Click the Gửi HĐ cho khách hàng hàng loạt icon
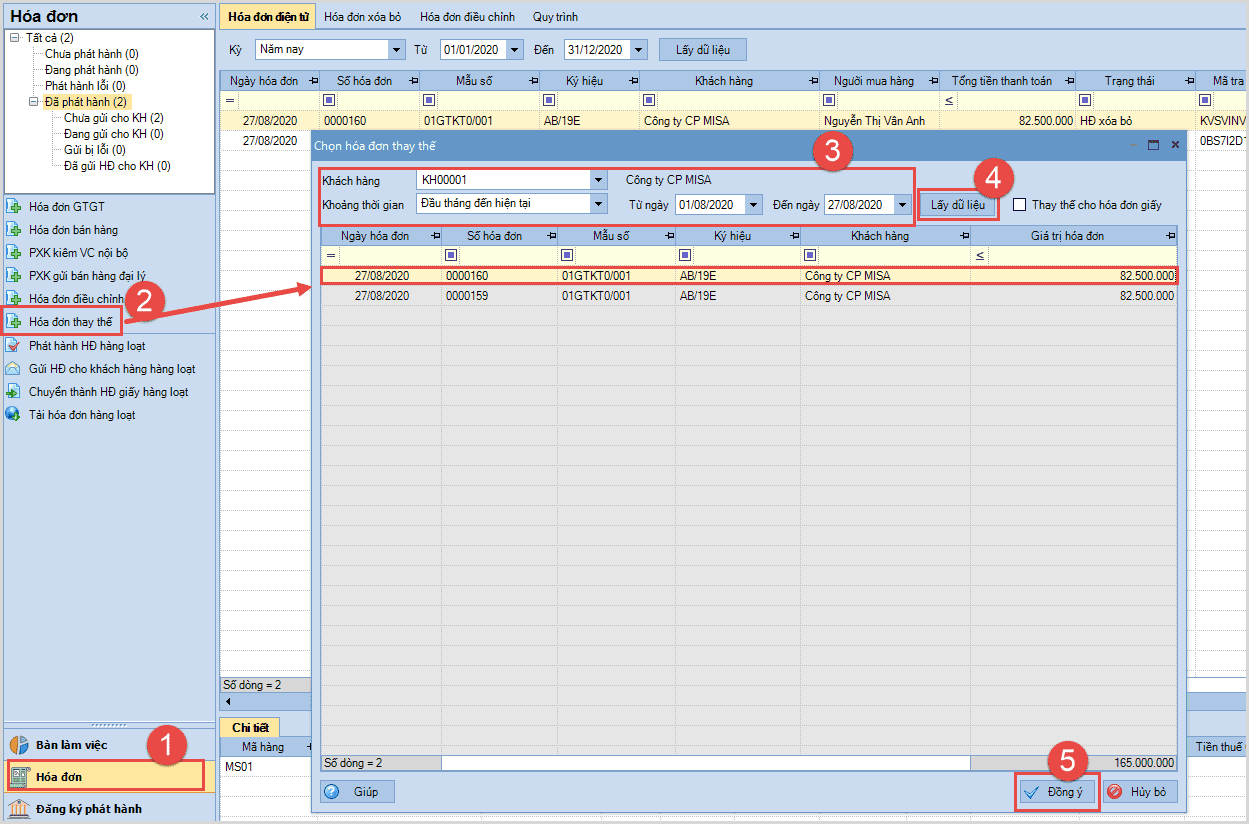This screenshot has width=1249, height=824. [x=14, y=369]
